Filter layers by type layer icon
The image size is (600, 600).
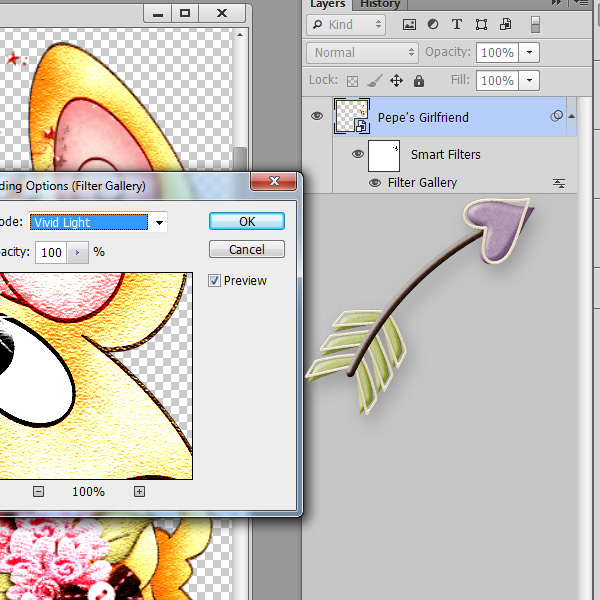[x=457, y=24]
